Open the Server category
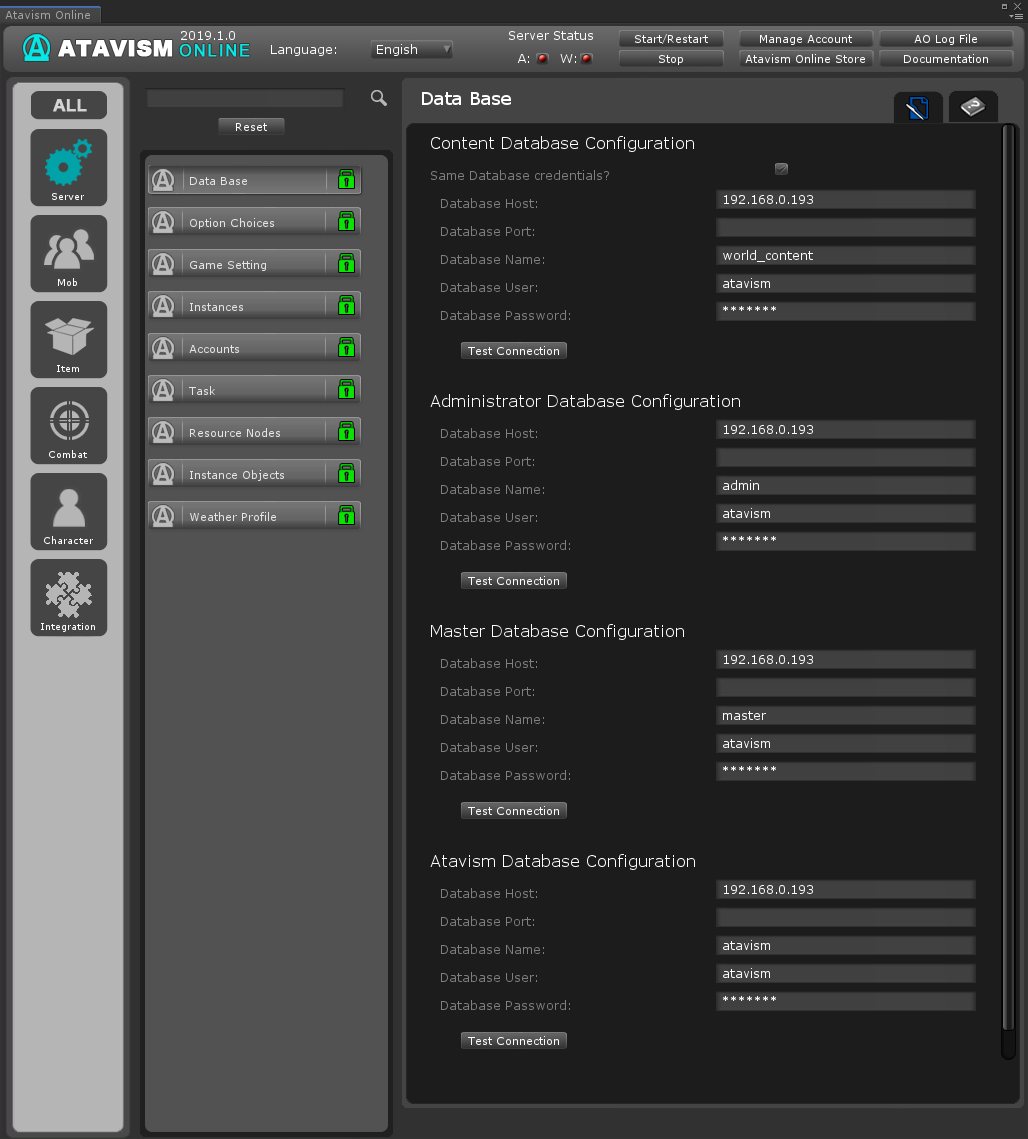This screenshot has width=1028, height=1139. tap(68, 167)
